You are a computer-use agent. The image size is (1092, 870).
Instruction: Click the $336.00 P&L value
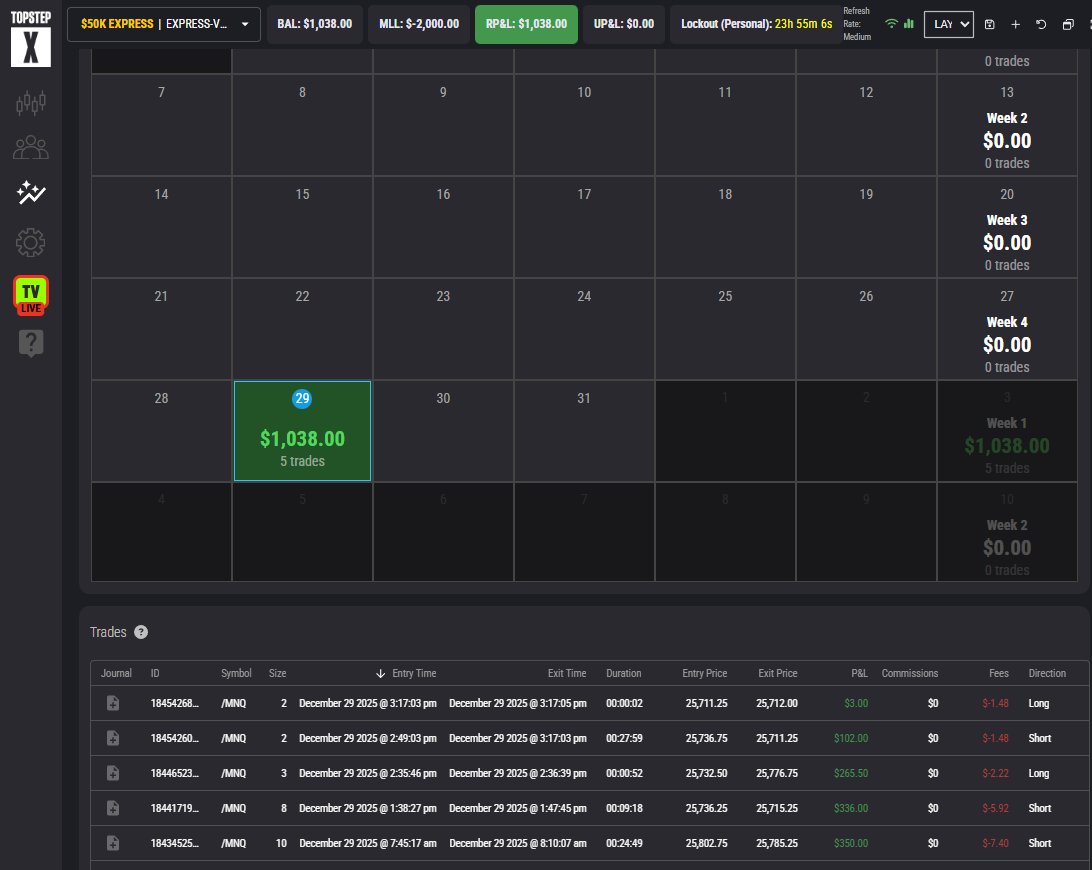click(x=851, y=808)
